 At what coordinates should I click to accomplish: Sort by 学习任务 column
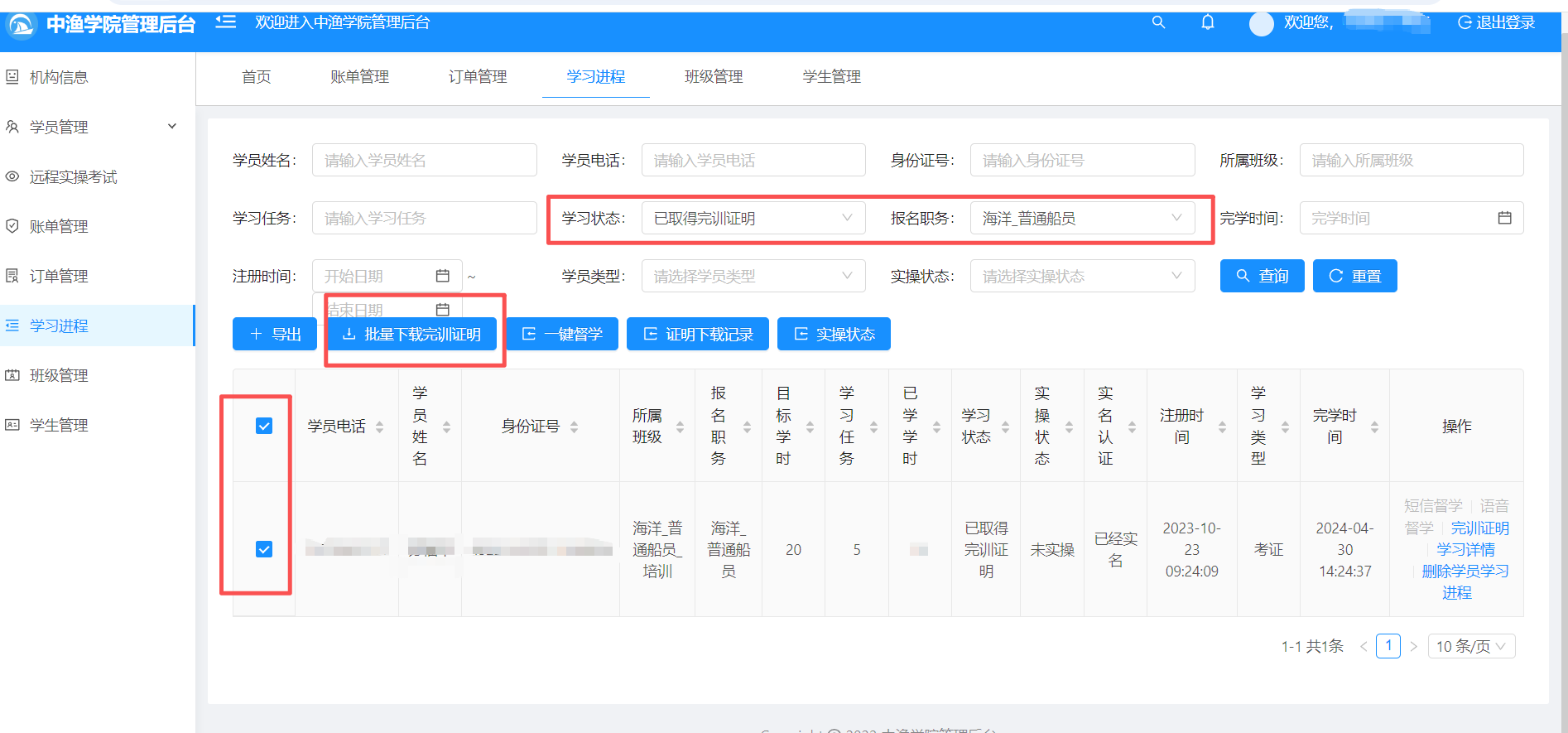pyautogui.click(x=874, y=427)
